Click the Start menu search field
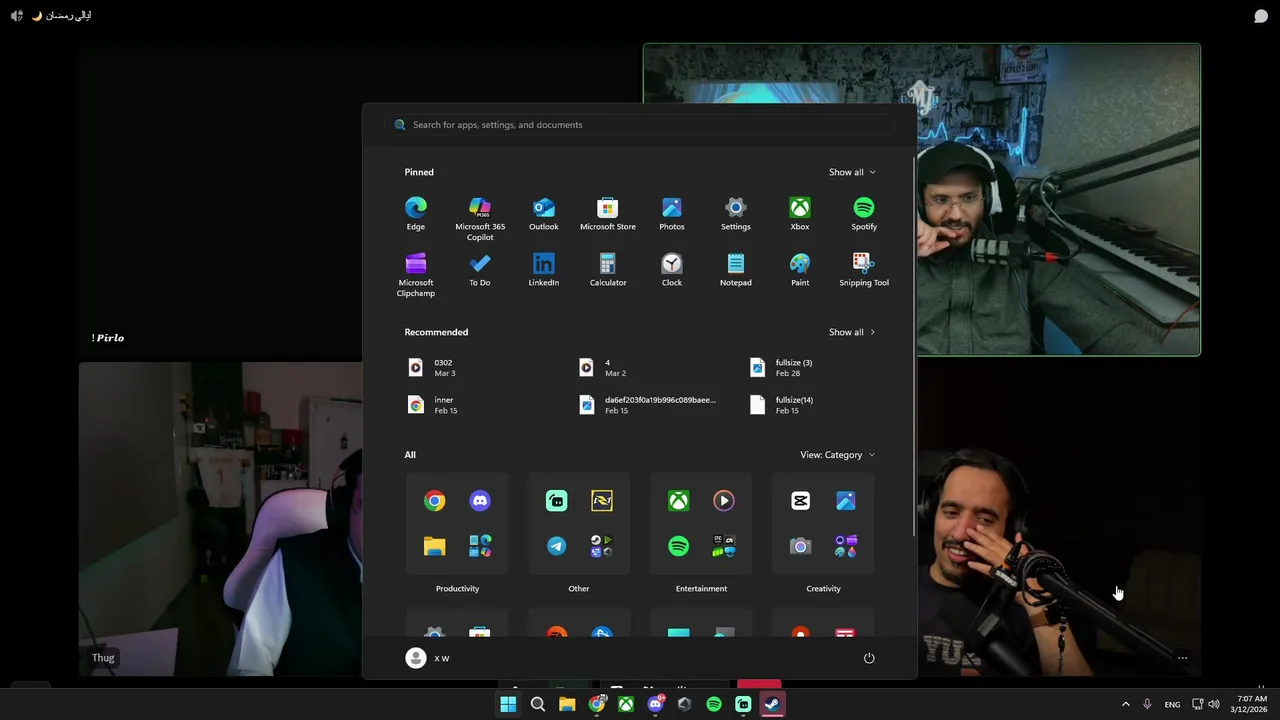 (x=640, y=125)
